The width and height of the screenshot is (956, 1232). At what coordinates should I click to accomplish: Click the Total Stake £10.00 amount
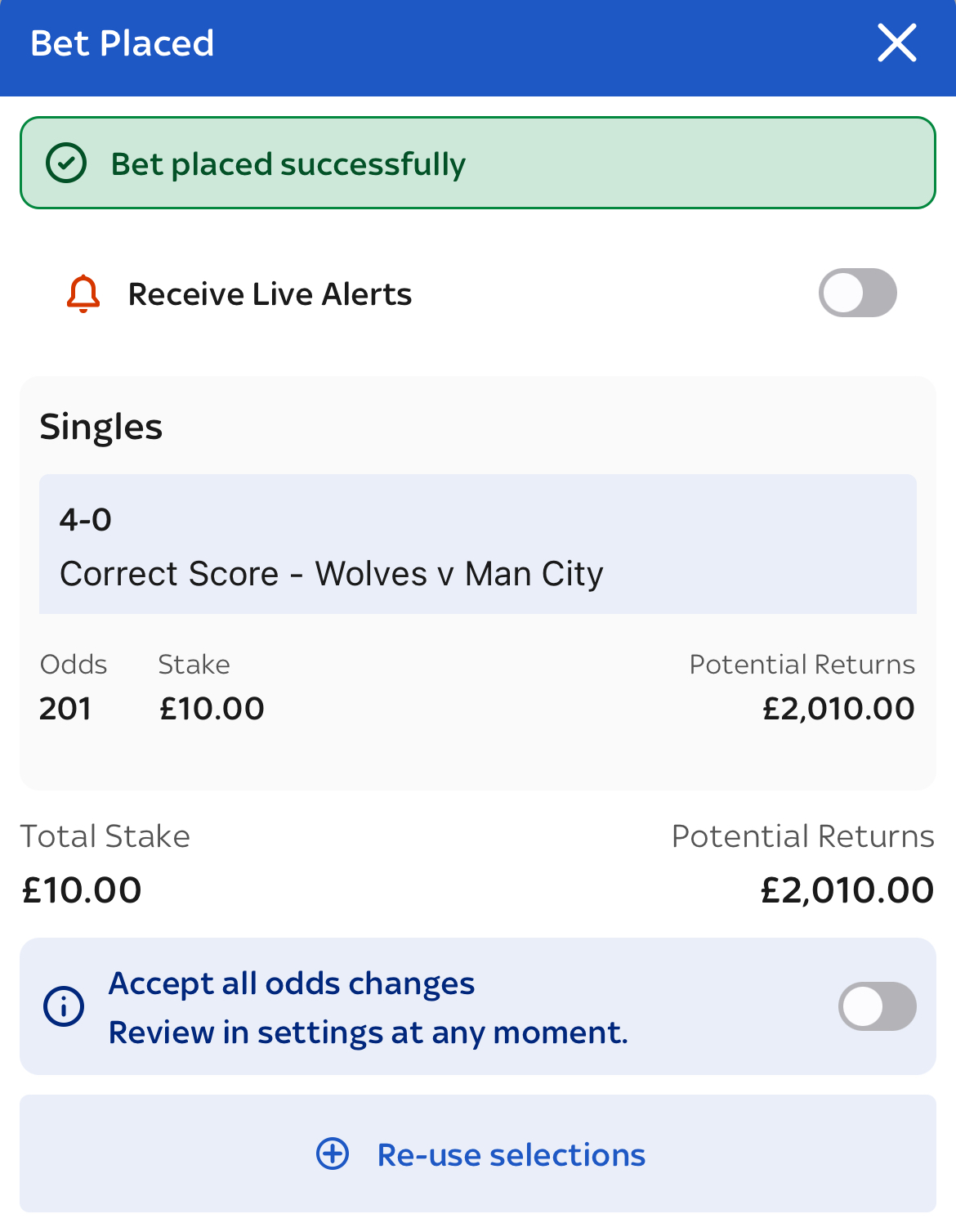[x=82, y=890]
